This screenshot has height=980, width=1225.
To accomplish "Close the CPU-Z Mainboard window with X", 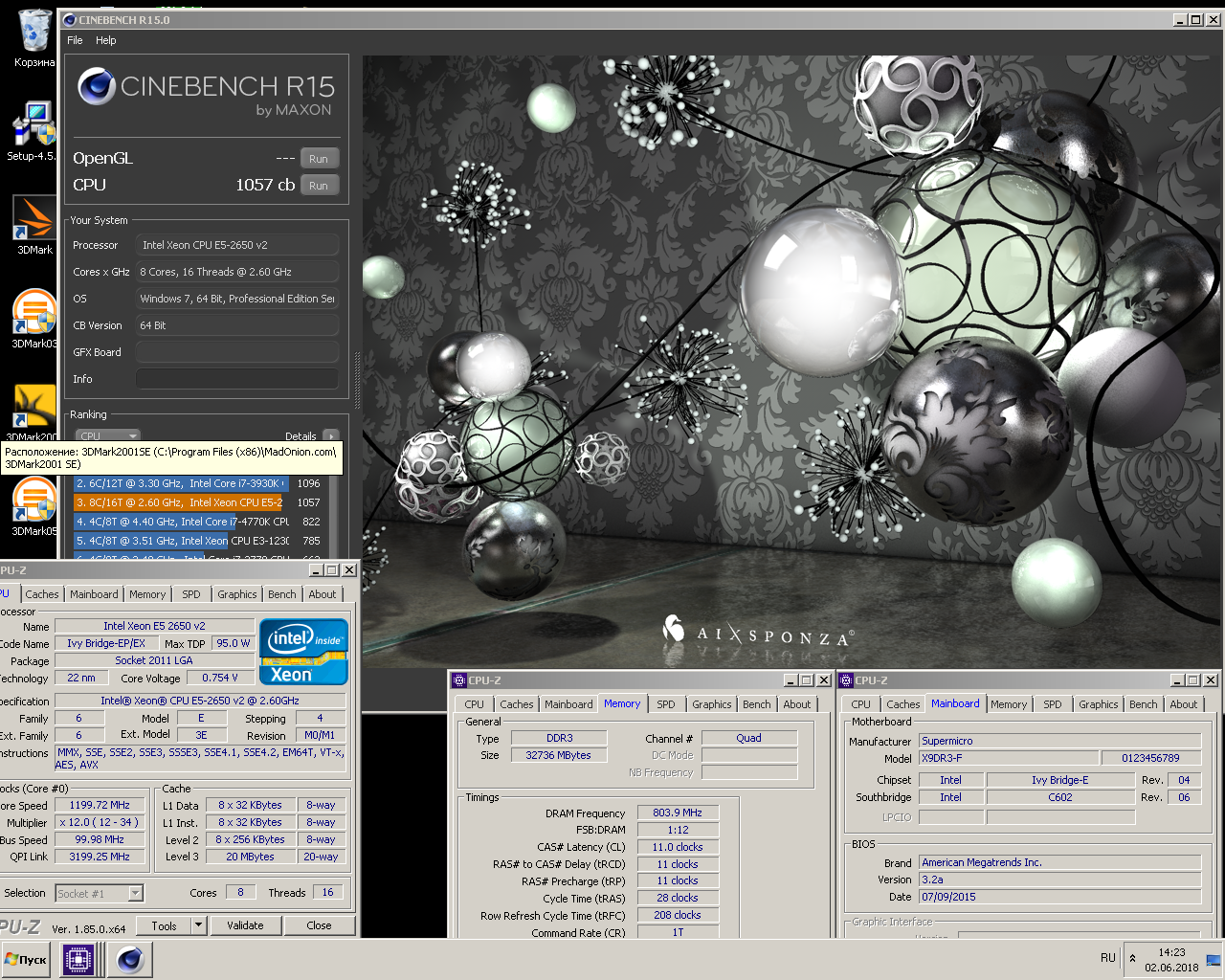I will (1211, 680).
